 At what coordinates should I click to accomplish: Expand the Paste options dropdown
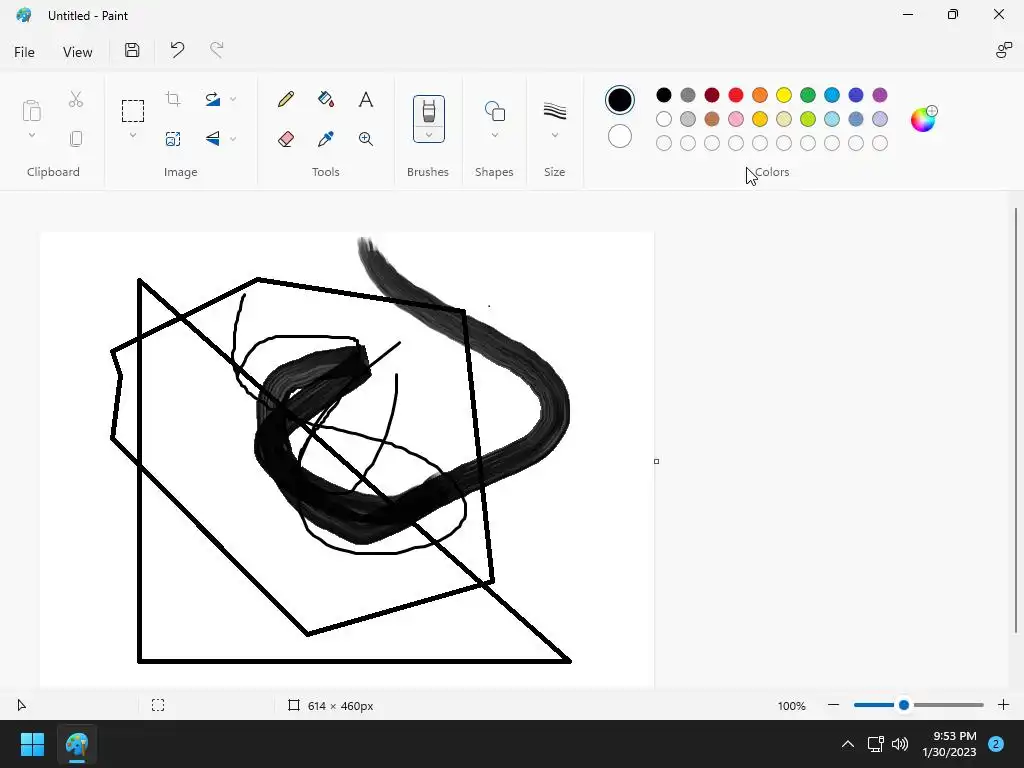pyautogui.click(x=31, y=135)
